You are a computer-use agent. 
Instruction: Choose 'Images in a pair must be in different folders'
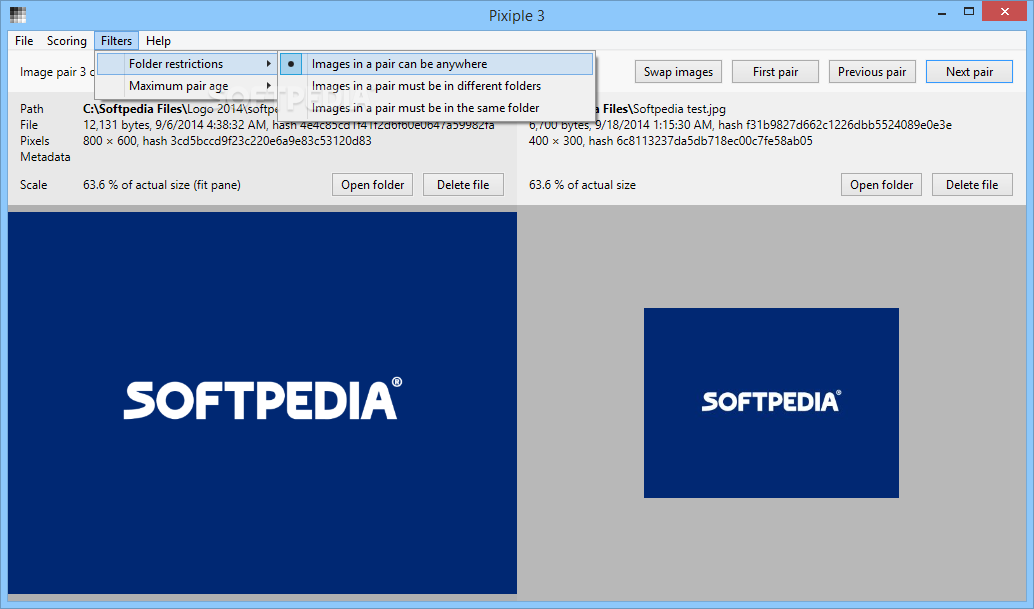coord(426,86)
